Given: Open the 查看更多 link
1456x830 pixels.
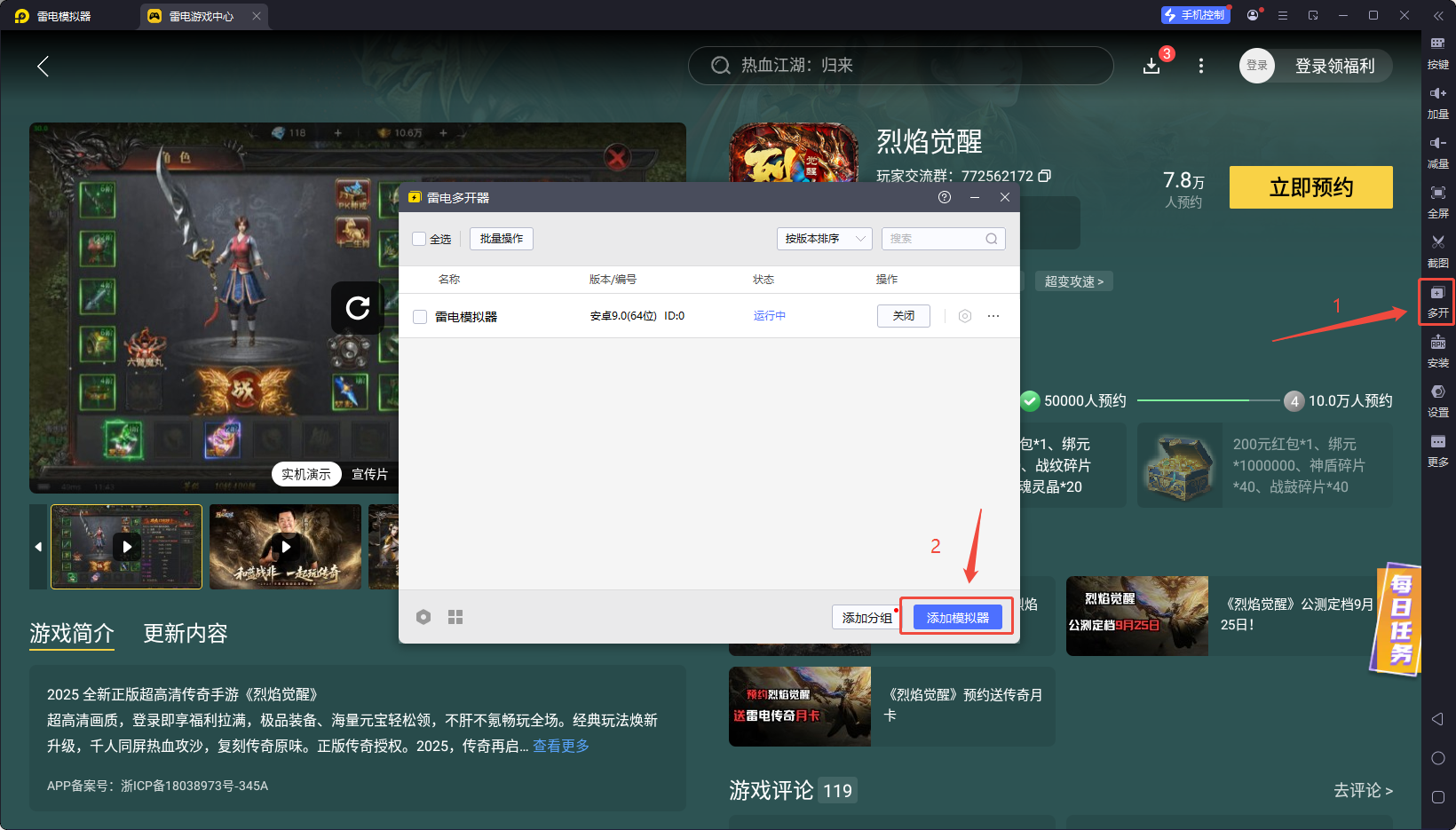Looking at the screenshot, I should click(x=561, y=746).
